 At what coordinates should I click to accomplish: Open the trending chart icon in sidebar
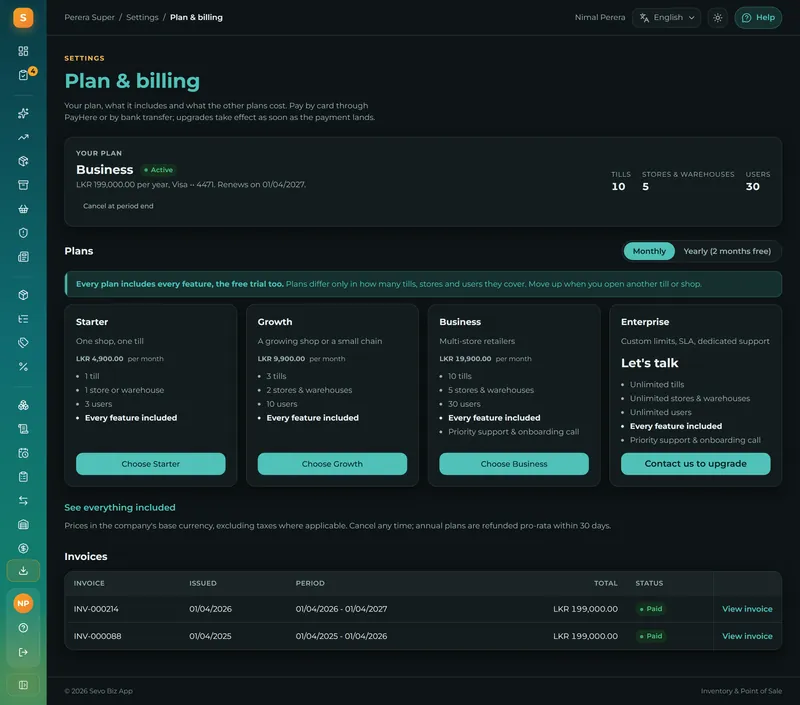point(23,137)
